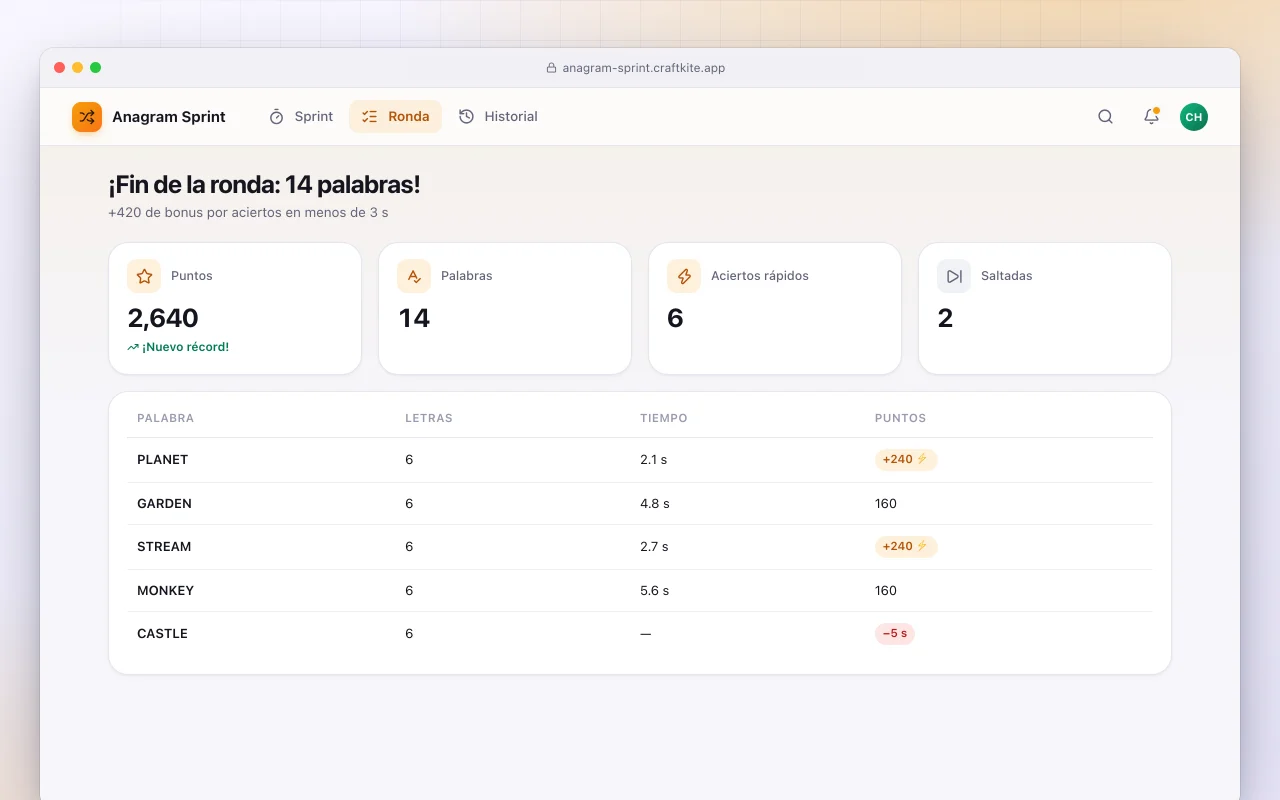Viewport: 1280px width, 800px height.
Task: Click the Palabras card spell-check icon
Action: (414, 276)
